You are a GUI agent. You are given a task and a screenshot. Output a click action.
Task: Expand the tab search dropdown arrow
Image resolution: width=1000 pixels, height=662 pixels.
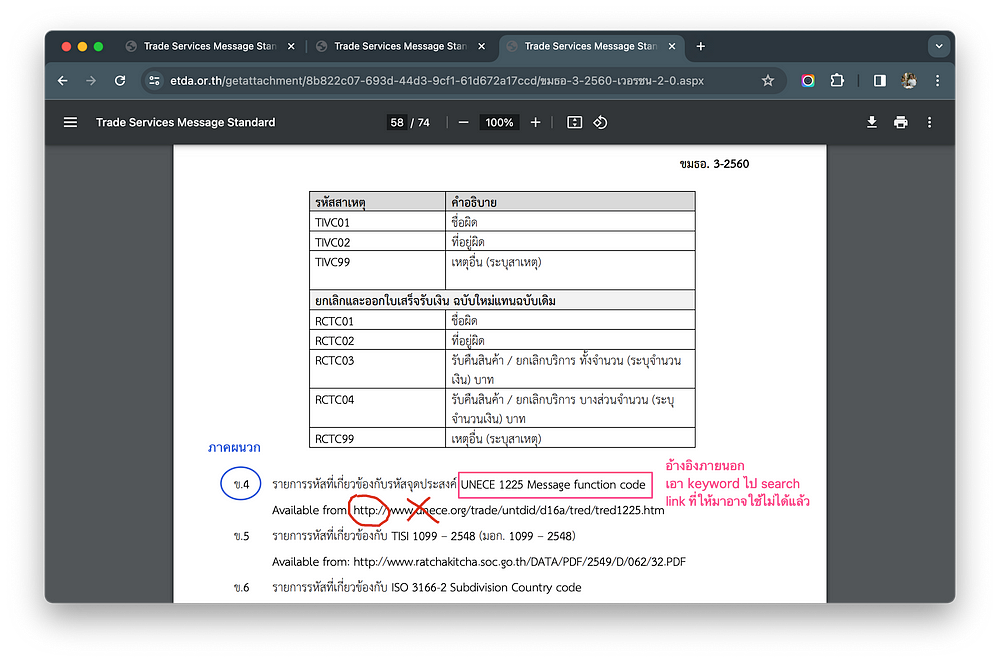click(x=938, y=46)
